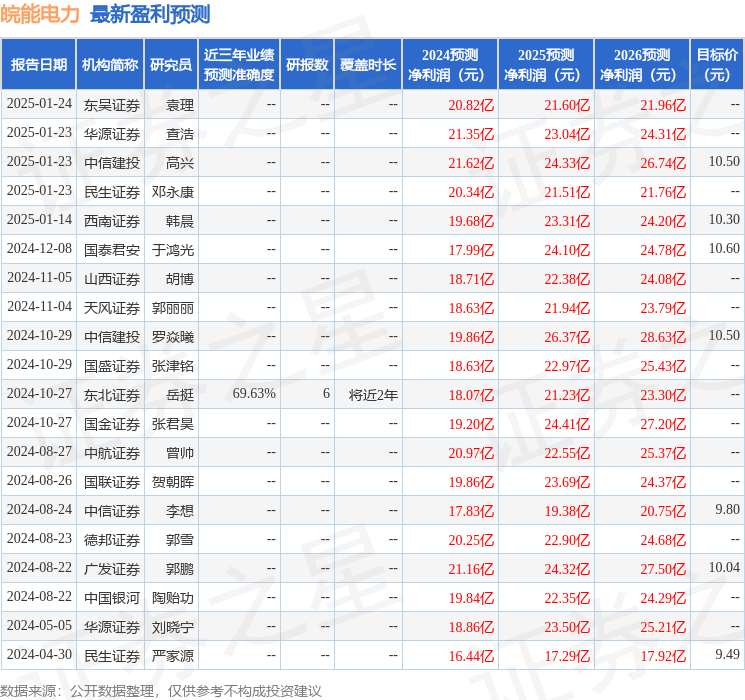The height and width of the screenshot is (700, 745).
Task: Click the 皖能电力 title text
Action: [x=40, y=14]
